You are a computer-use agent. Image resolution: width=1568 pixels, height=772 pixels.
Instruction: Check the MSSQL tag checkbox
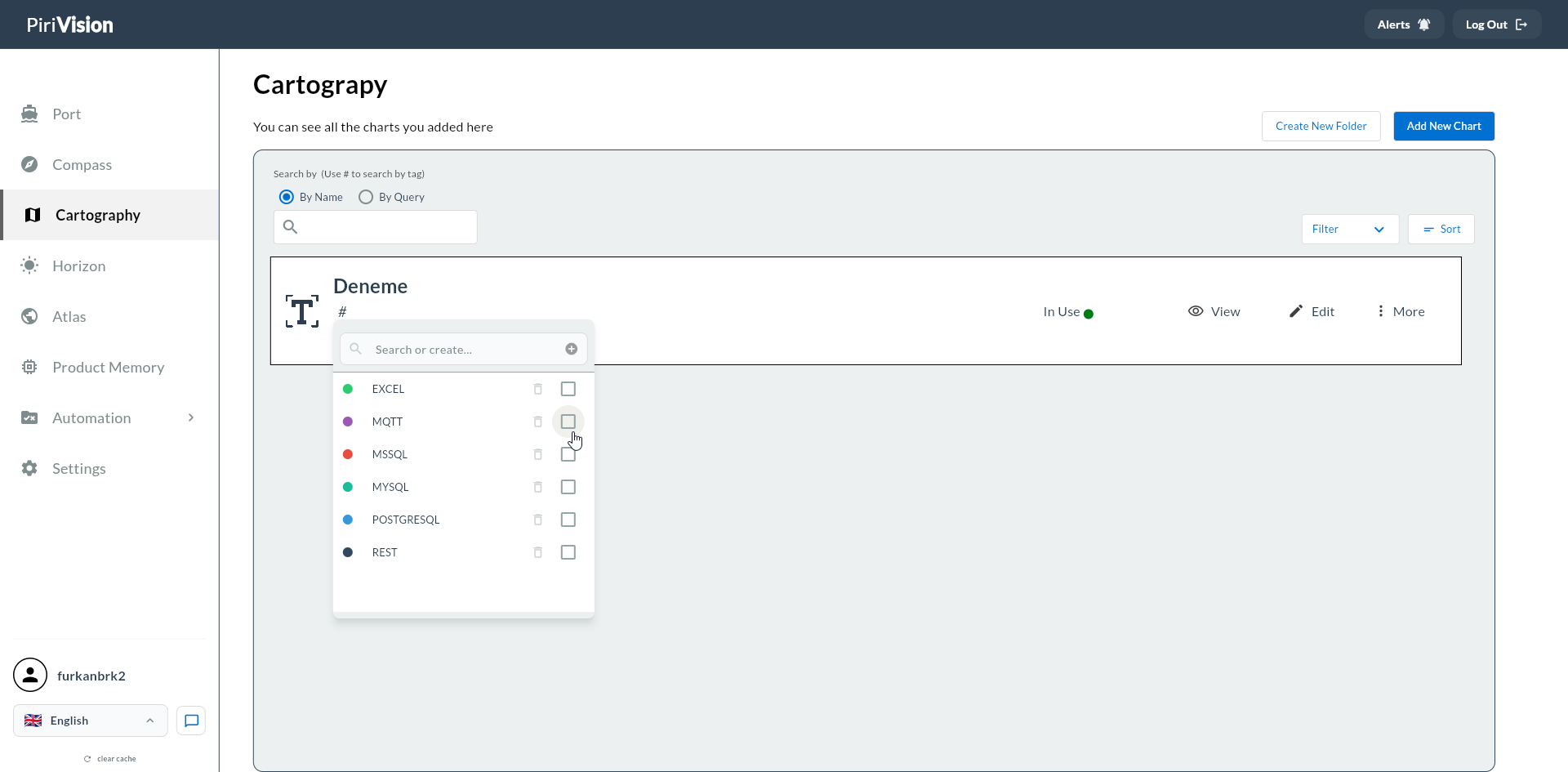(568, 454)
